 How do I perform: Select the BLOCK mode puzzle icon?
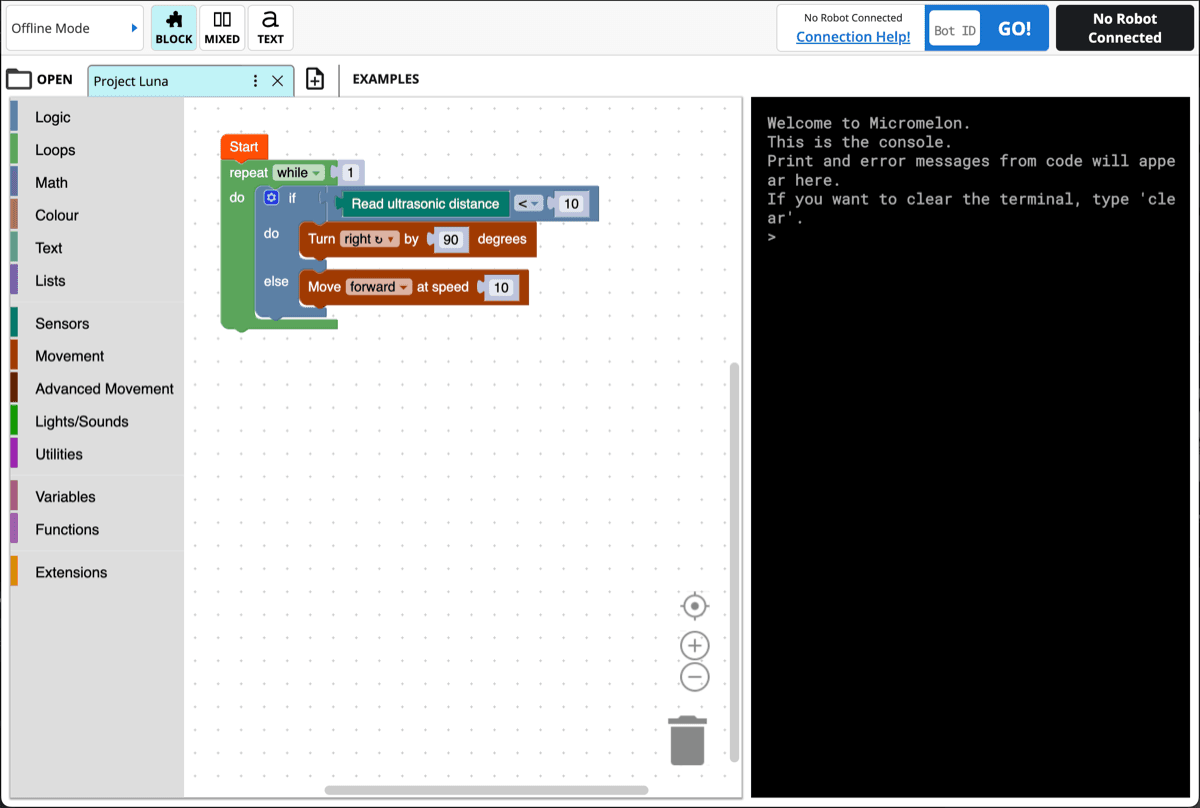point(173,27)
